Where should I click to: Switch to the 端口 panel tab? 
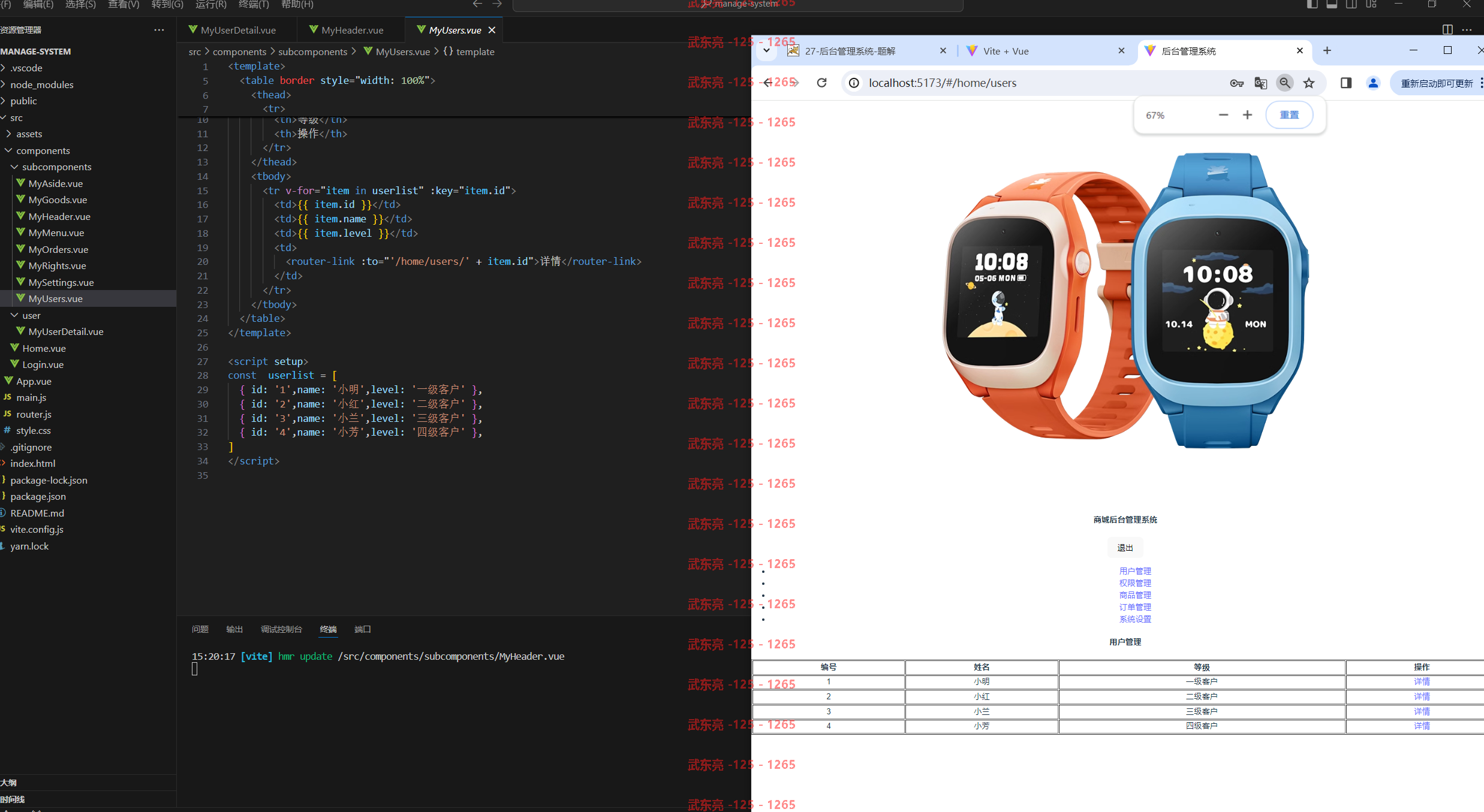point(363,629)
